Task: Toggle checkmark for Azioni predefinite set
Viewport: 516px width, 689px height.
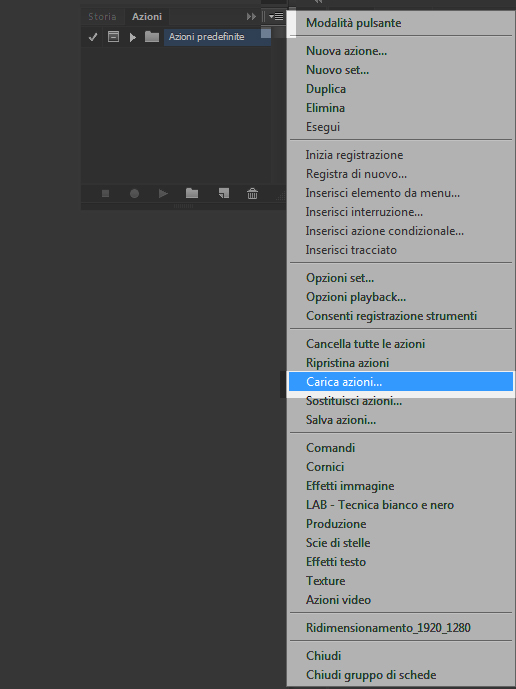Action: 93,37
